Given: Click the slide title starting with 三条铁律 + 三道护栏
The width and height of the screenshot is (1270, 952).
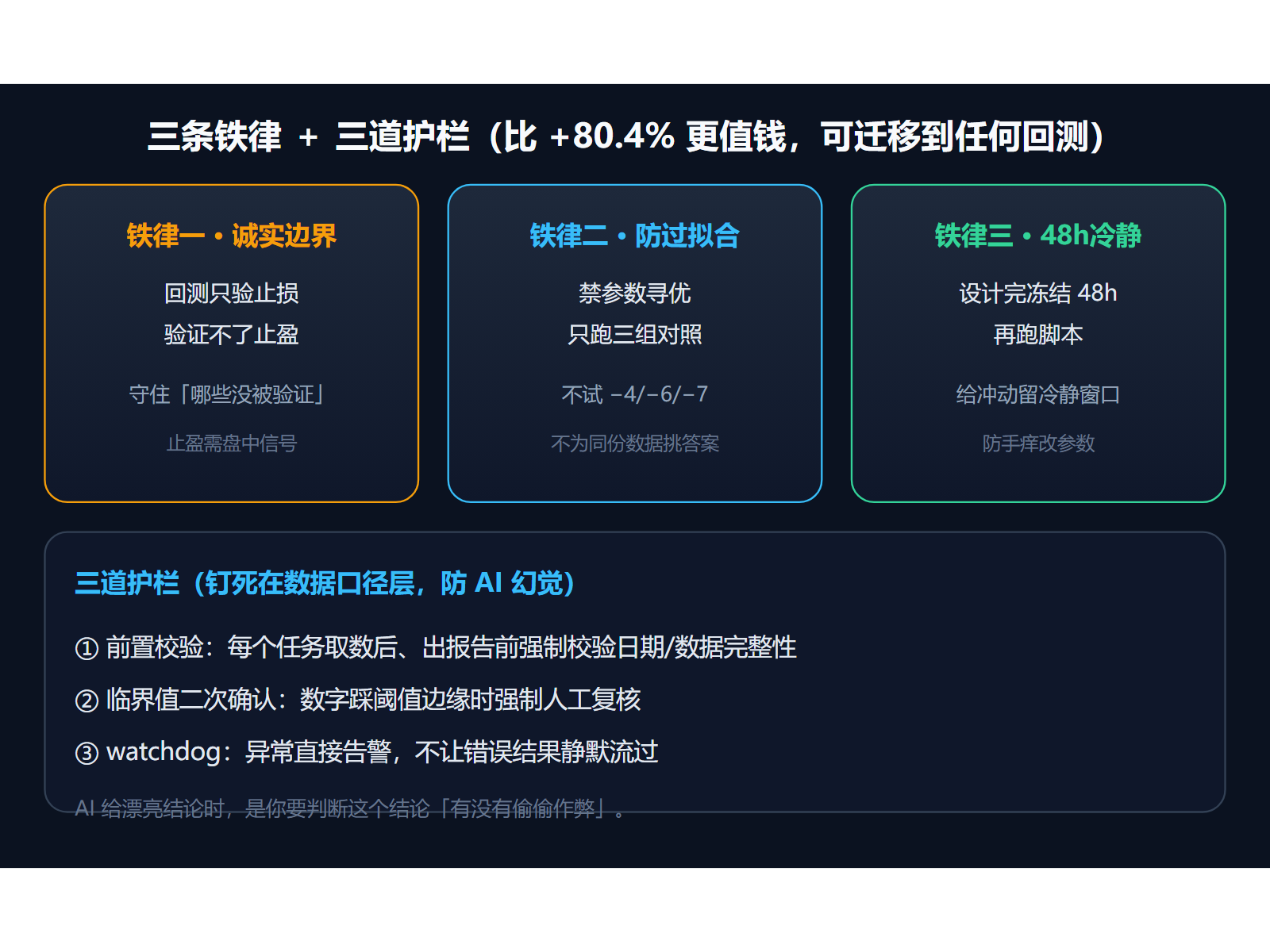Looking at the screenshot, I should click(x=625, y=136).
